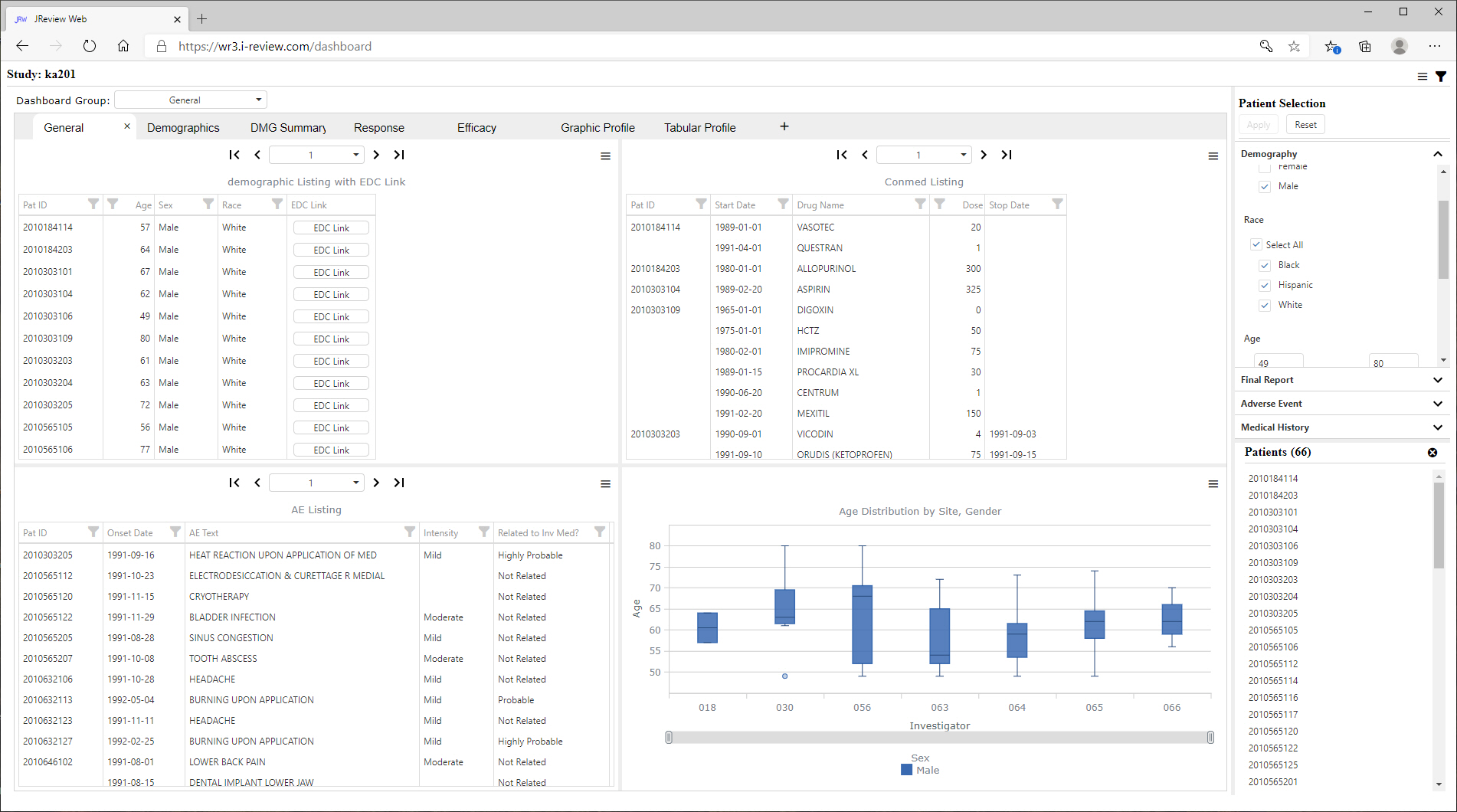Image resolution: width=1457 pixels, height=812 pixels.
Task: Uncheck the Black race checkbox
Action: [x=1265, y=265]
